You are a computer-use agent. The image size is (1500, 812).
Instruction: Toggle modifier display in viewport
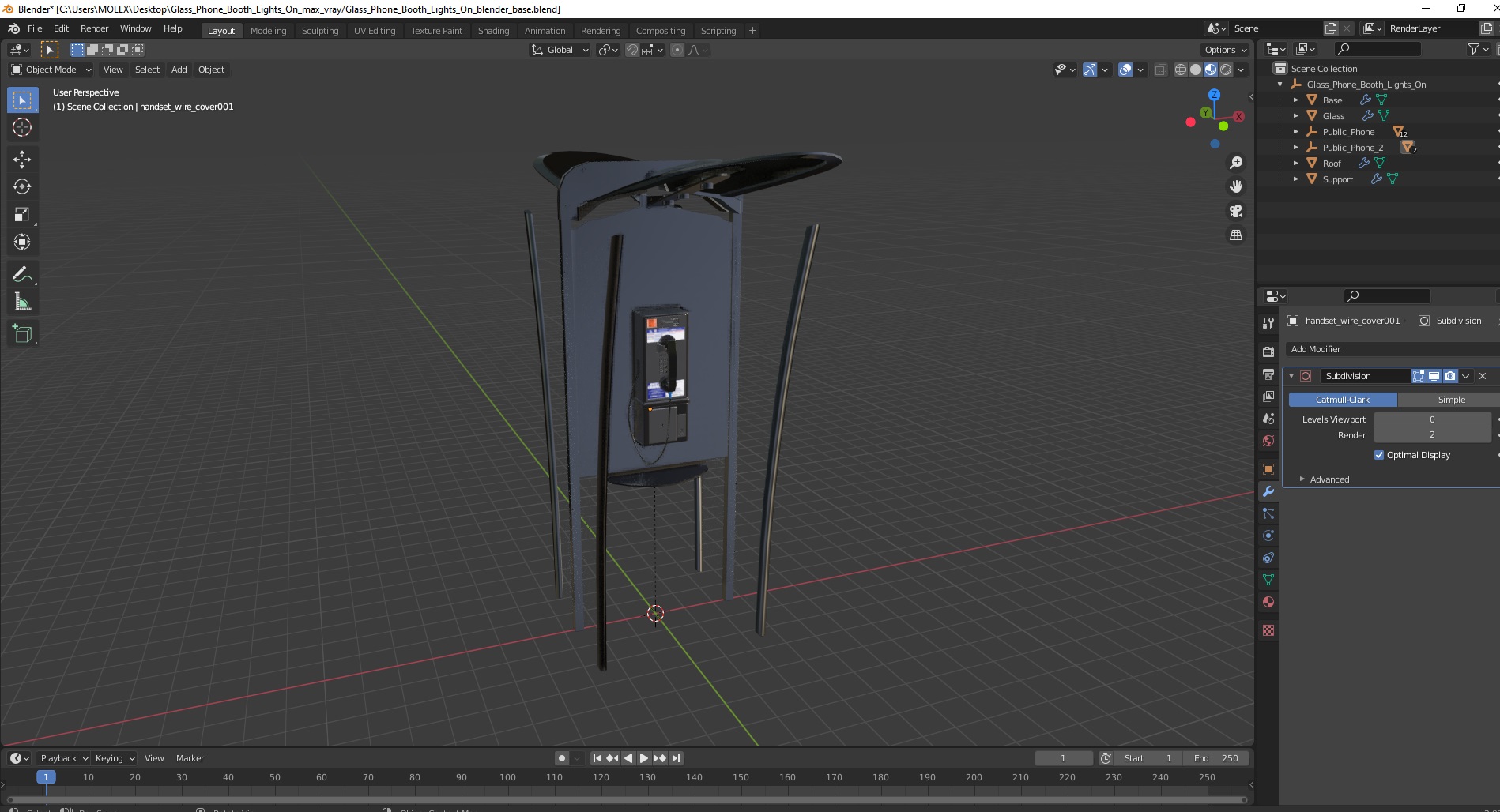pyautogui.click(x=1434, y=376)
